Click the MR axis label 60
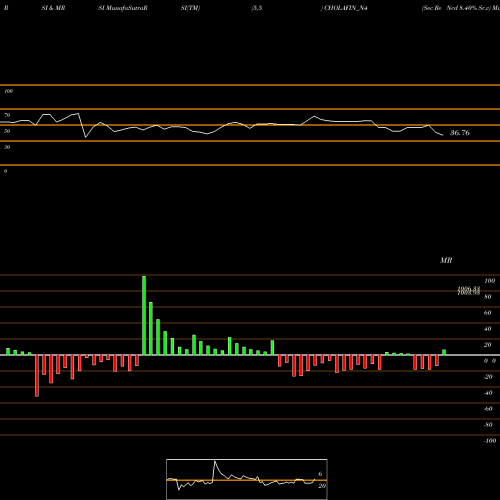Viewport: 500px width, 500px height. 488,313
